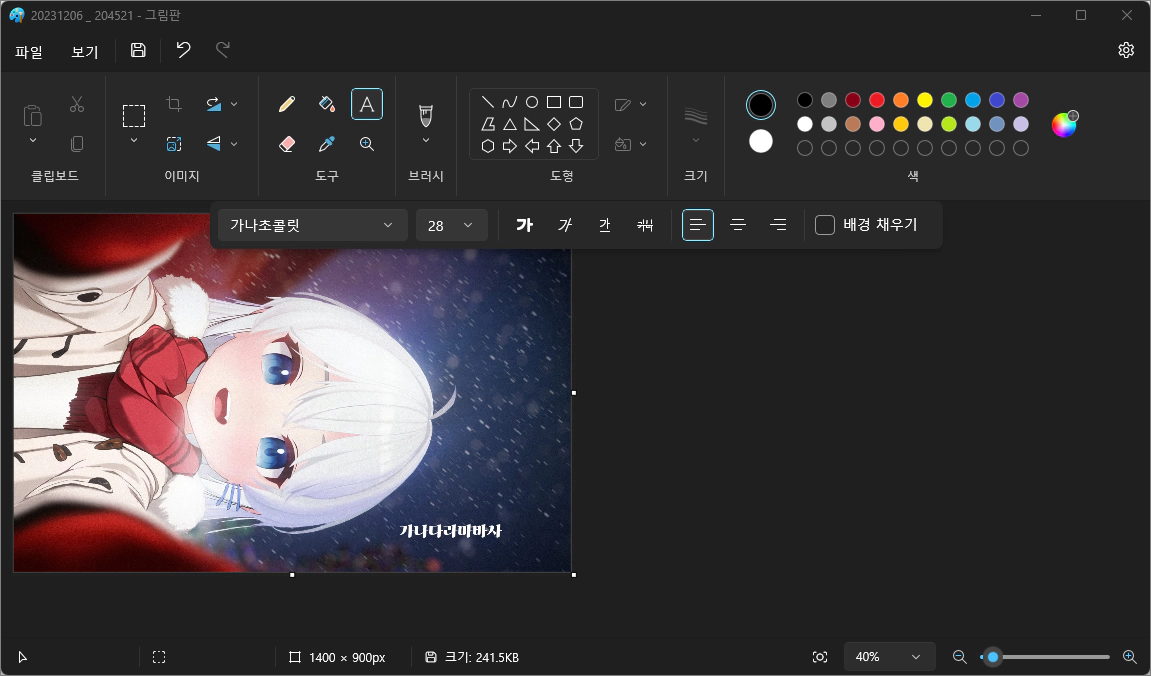Choose the Line shape
The height and width of the screenshot is (676, 1151).
pos(487,102)
